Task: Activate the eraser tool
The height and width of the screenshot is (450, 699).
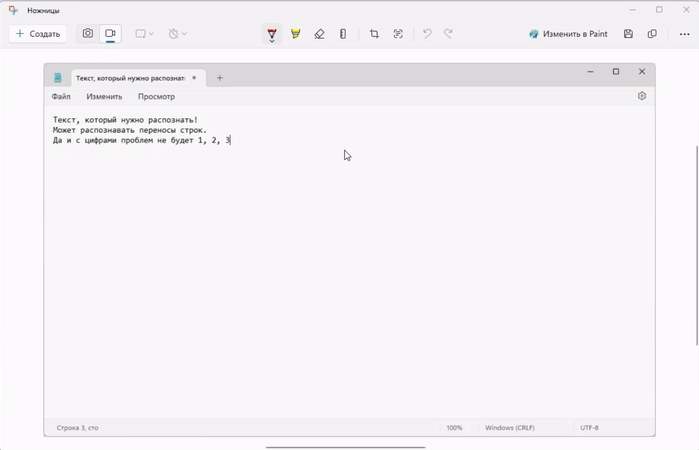Action: pyautogui.click(x=319, y=34)
